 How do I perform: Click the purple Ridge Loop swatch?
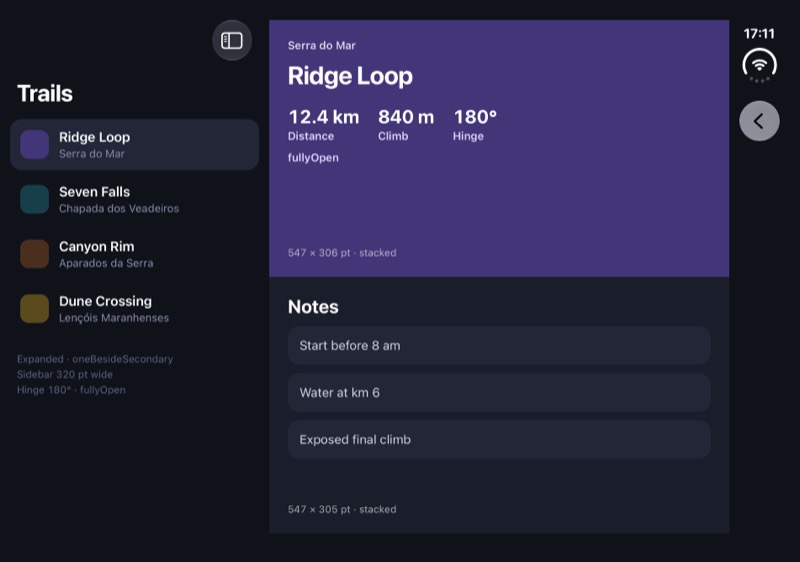pos(34,144)
